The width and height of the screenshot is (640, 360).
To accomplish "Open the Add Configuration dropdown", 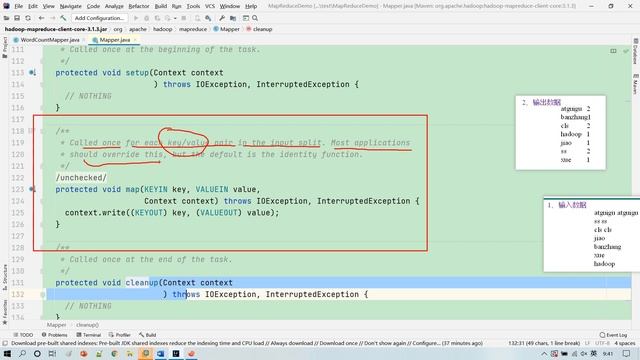I will 99,18.
